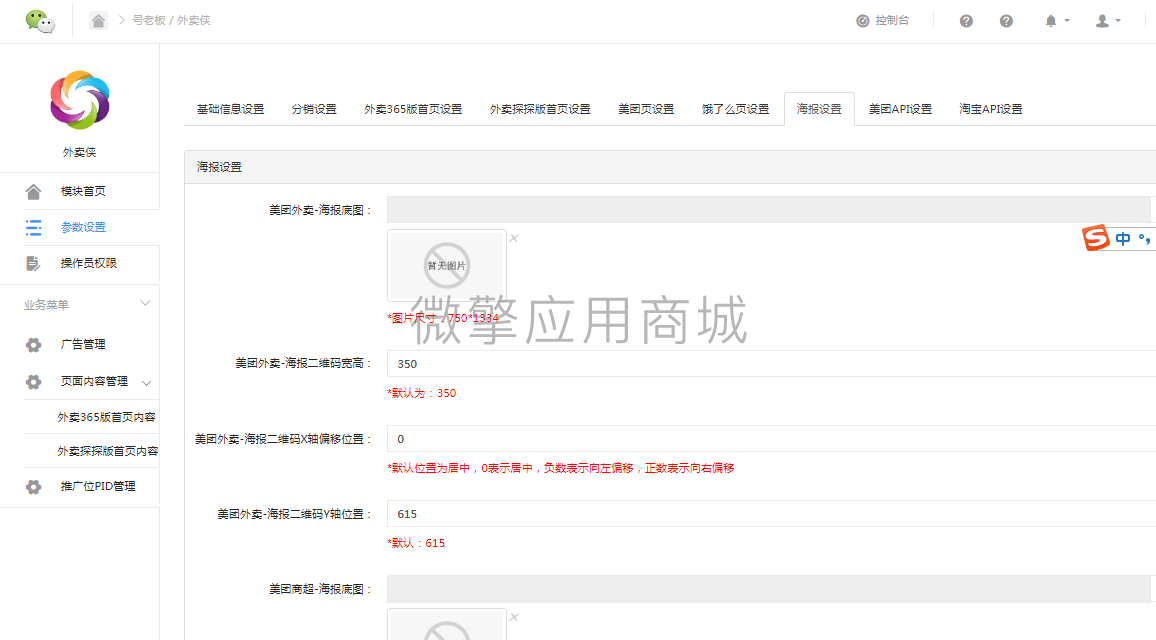Click the 海报设置 panel heading
Image resolution: width=1156 pixels, height=640 pixels.
coord(219,167)
